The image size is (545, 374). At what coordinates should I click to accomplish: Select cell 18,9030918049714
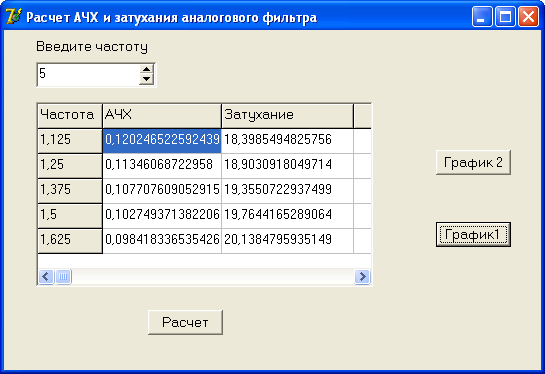click(x=287, y=166)
